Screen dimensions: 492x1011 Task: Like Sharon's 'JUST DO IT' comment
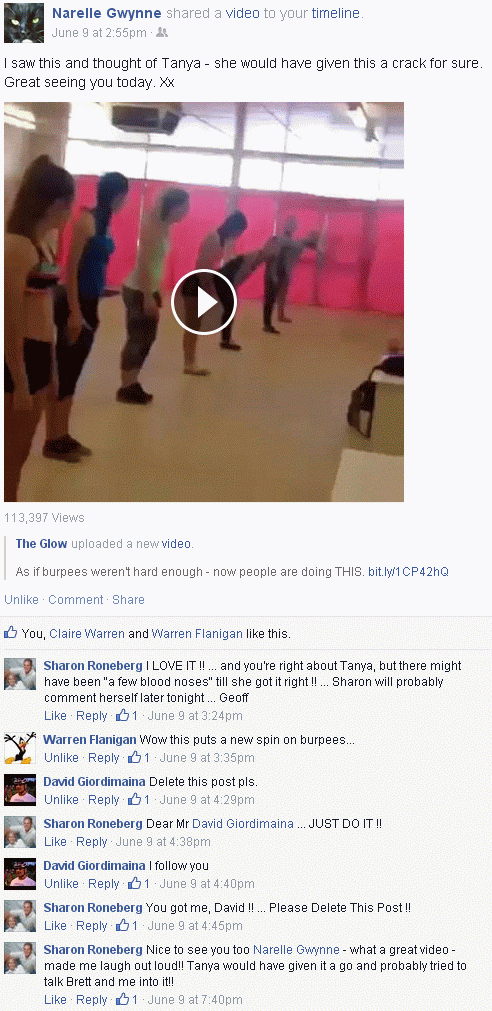pos(55,841)
